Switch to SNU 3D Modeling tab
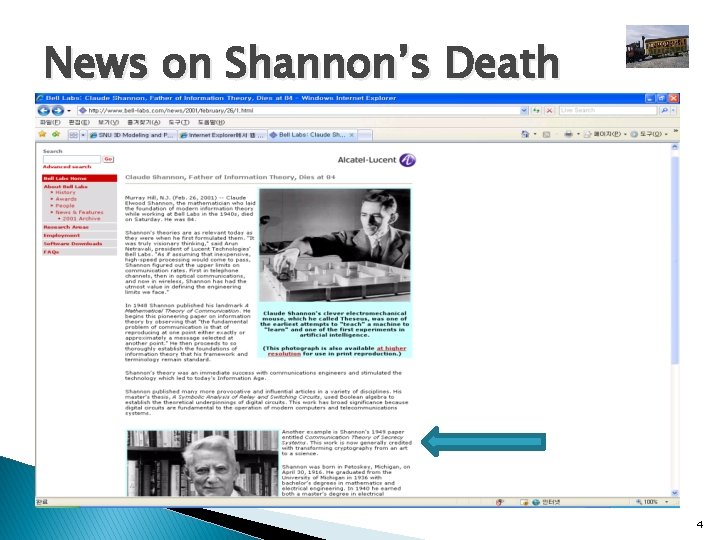720x540 pixels. coord(132,135)
